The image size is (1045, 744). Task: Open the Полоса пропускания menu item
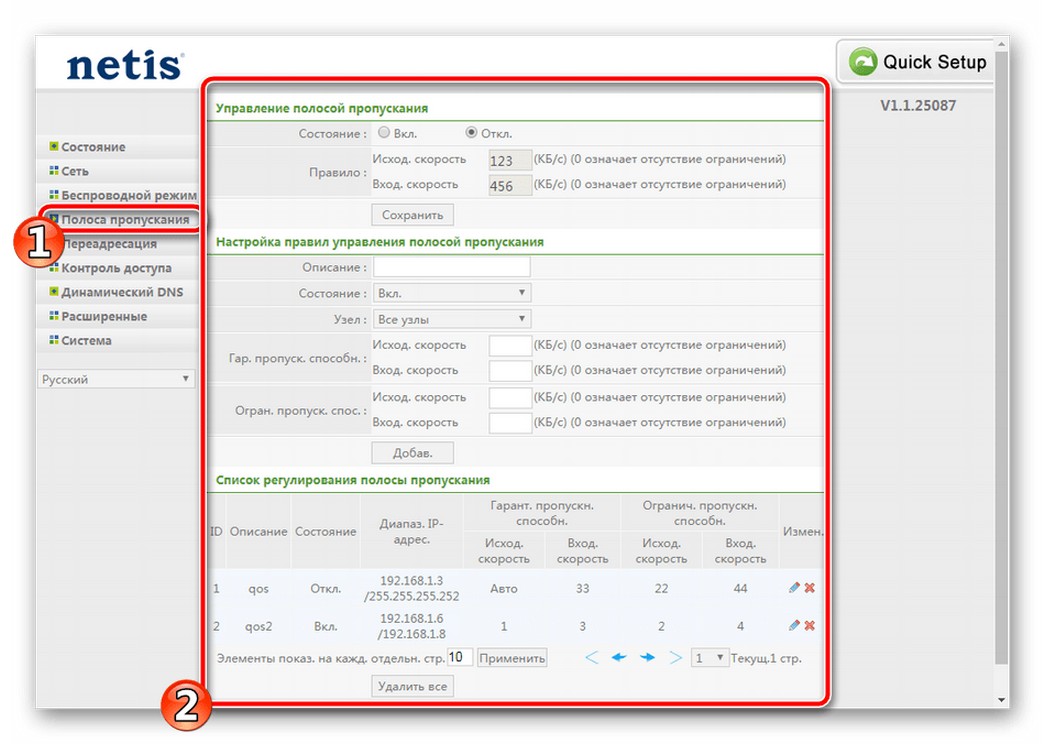pyautogui.click(x=125, y=219)
